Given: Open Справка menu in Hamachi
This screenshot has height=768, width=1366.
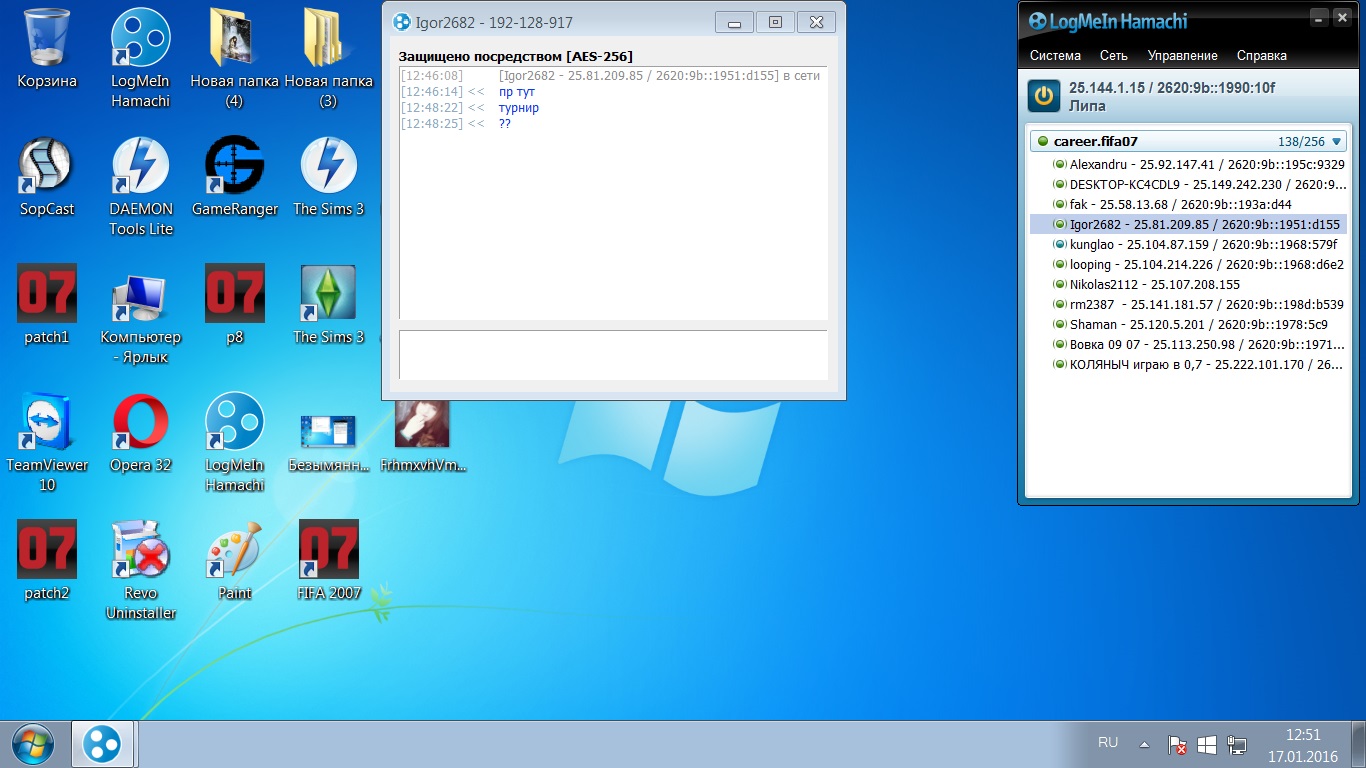Looking at the screenshot, I should [1261, 56].
